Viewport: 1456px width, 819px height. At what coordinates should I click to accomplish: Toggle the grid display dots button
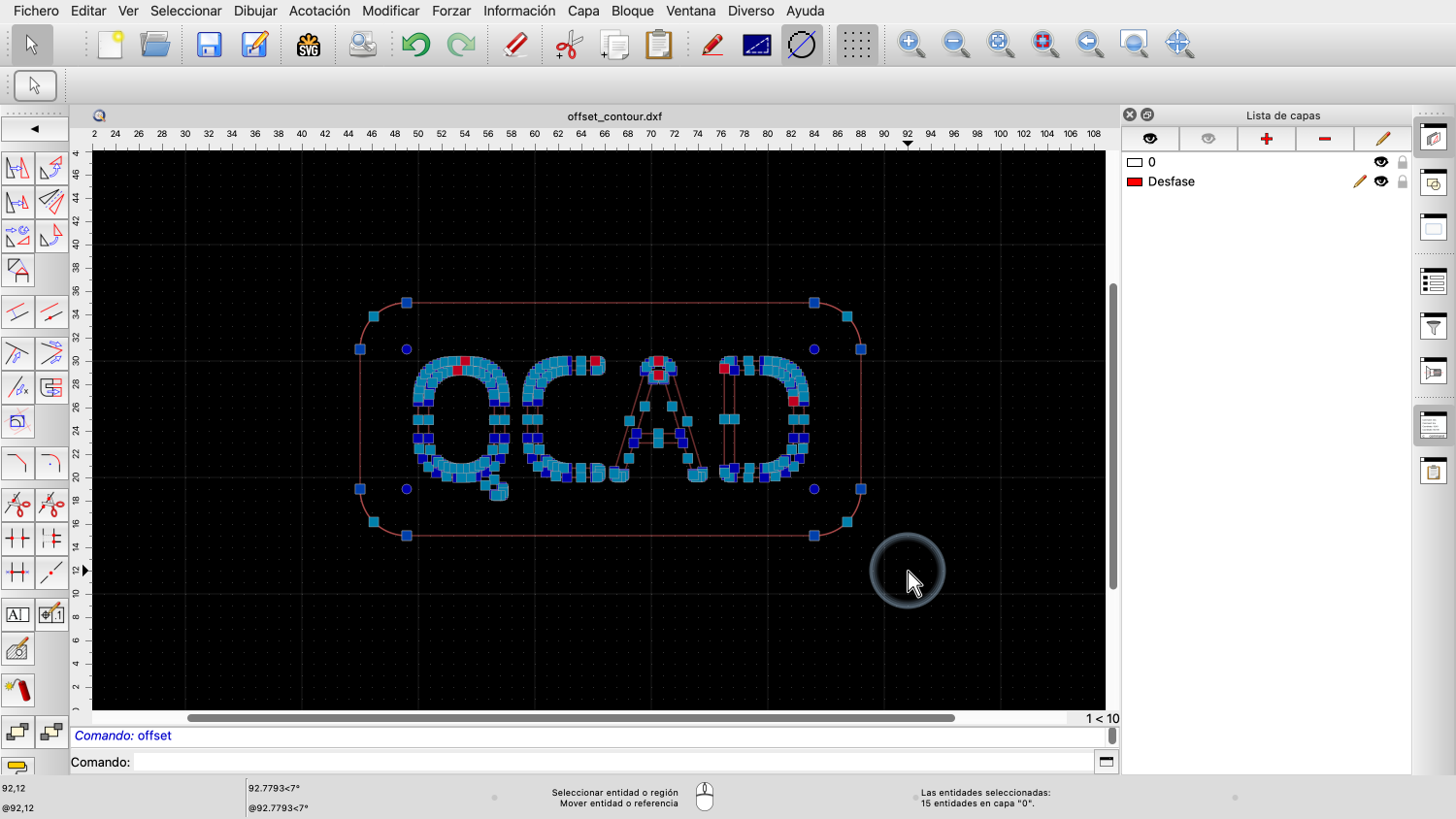click(x=856, y=45)
